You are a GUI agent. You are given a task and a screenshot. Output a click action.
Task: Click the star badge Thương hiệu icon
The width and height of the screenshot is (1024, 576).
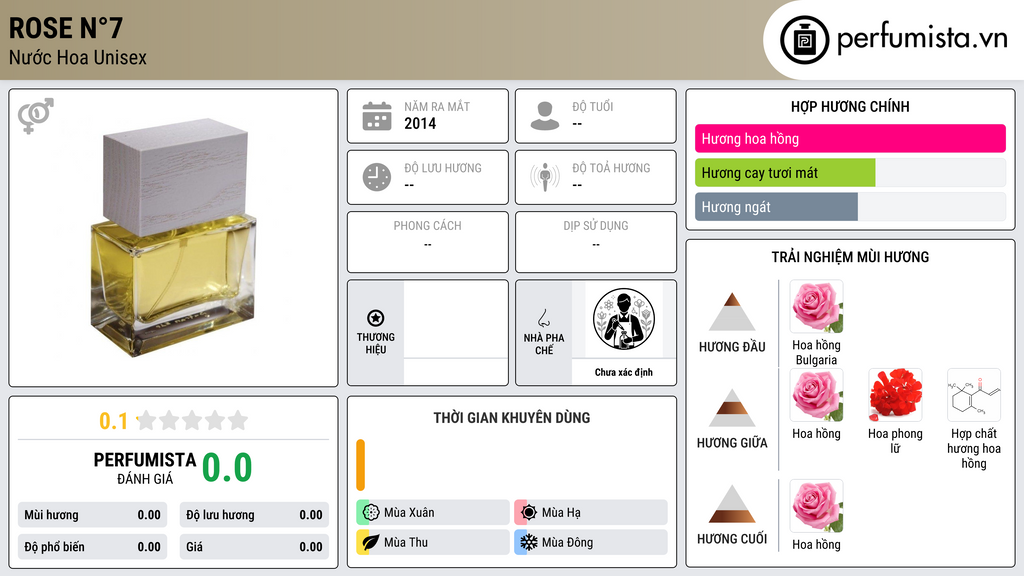point(376,318)
